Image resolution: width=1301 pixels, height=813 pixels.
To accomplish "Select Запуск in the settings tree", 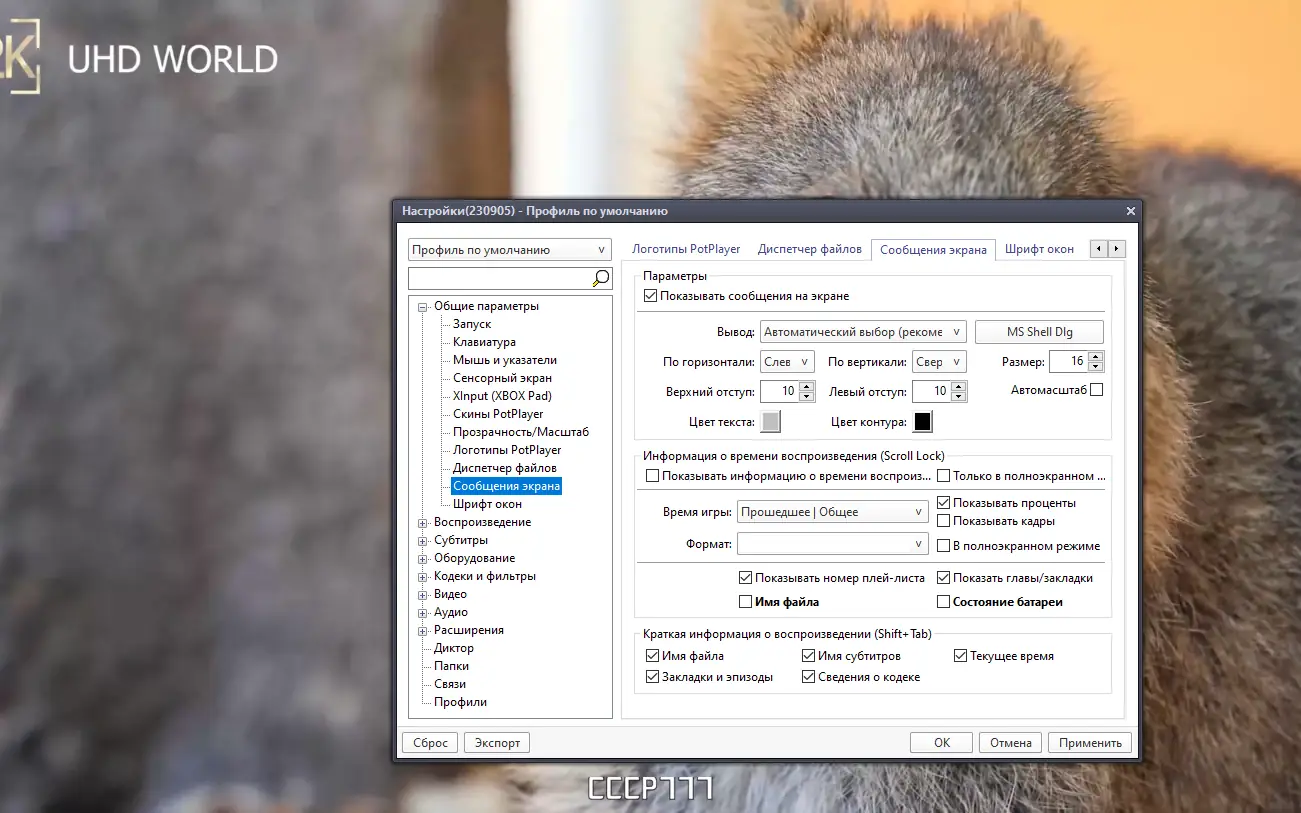I will click(472, 324).
